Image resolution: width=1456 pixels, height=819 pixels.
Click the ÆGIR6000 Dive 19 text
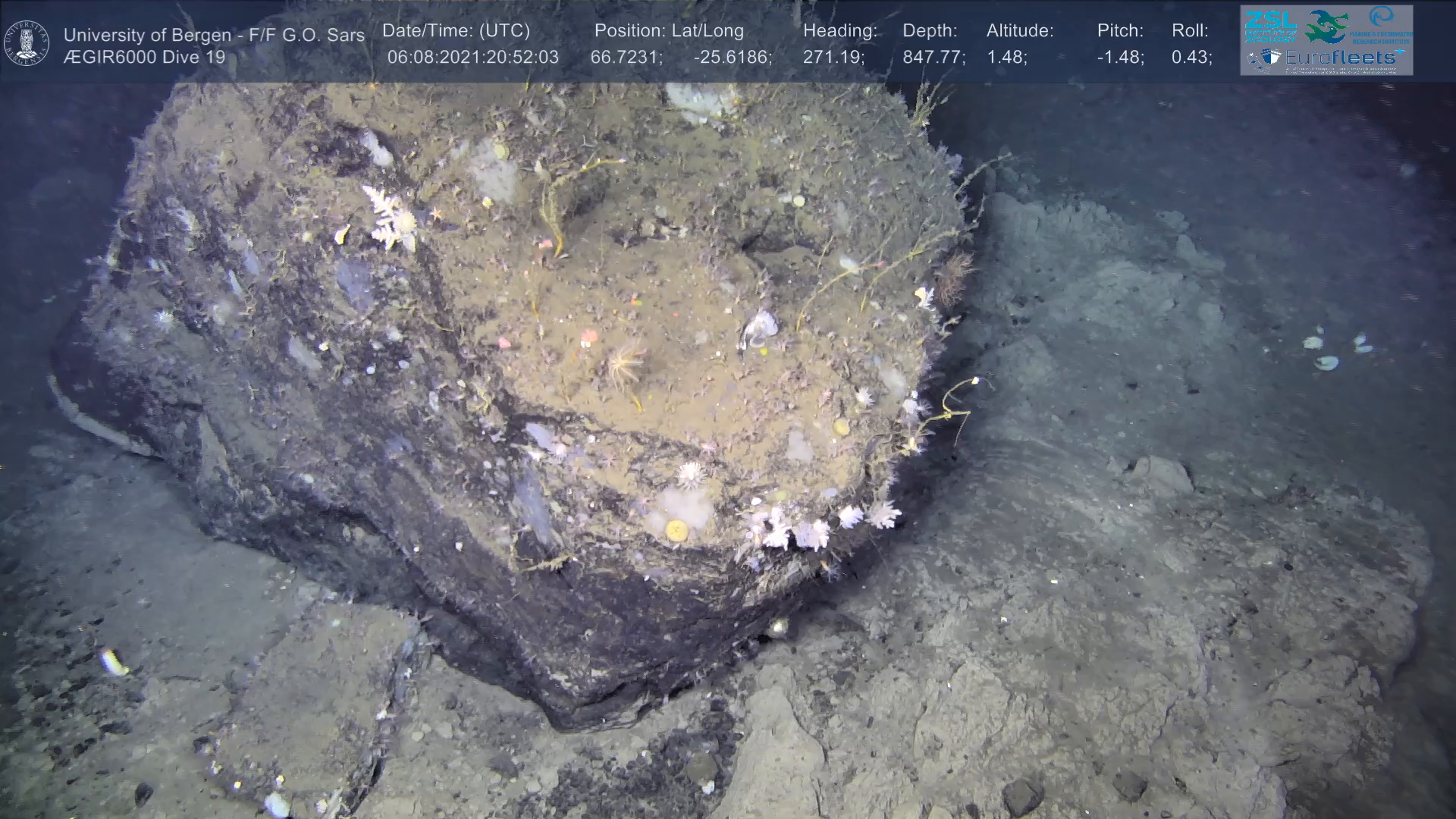144,58
